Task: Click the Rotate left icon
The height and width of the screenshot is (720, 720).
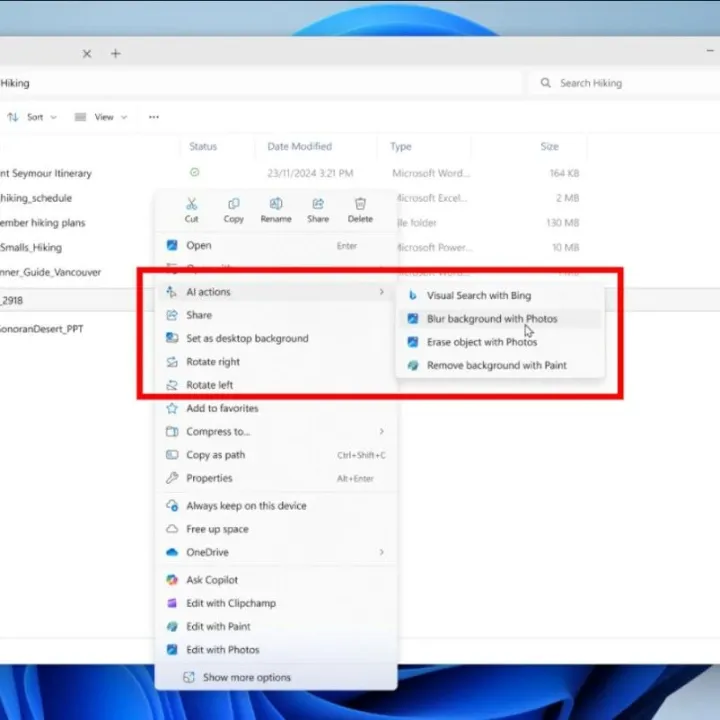Action: (x=172, y=385)
